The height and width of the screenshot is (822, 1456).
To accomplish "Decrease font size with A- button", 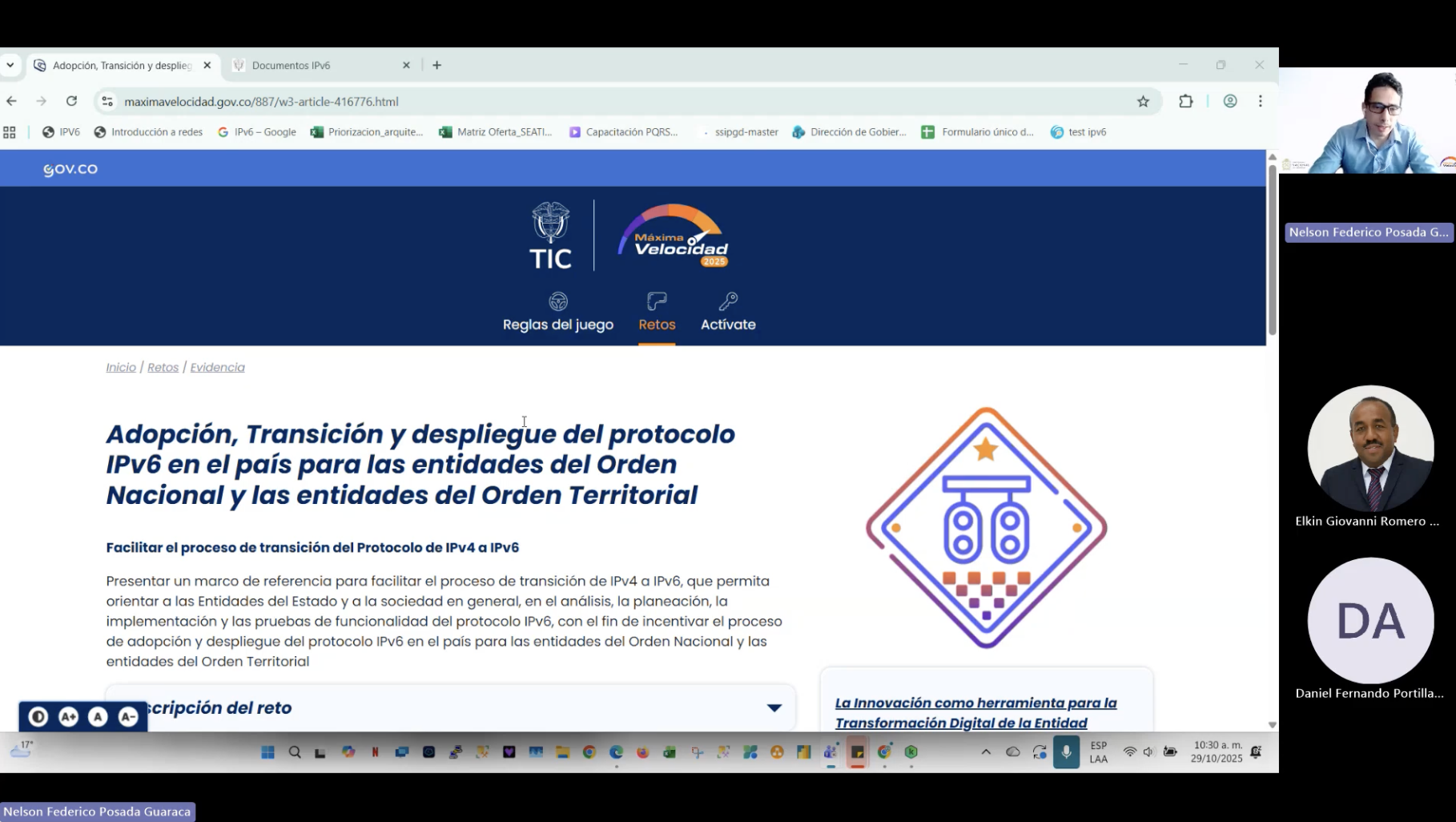I will (128, 716).
